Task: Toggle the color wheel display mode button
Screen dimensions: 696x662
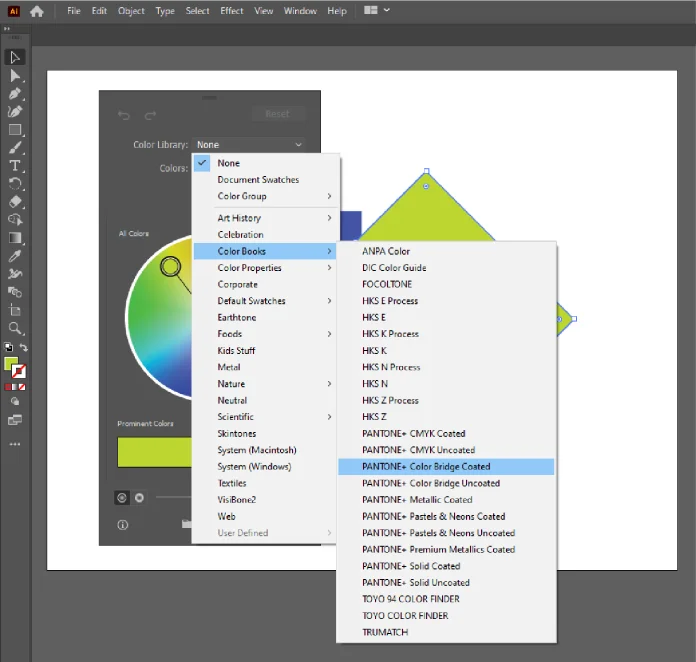Action: (122, 497)
